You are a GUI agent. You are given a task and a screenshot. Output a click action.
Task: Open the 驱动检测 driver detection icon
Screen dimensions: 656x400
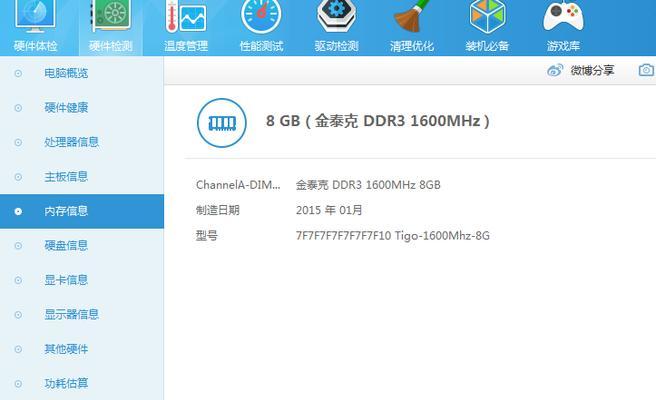pos(336,16)
